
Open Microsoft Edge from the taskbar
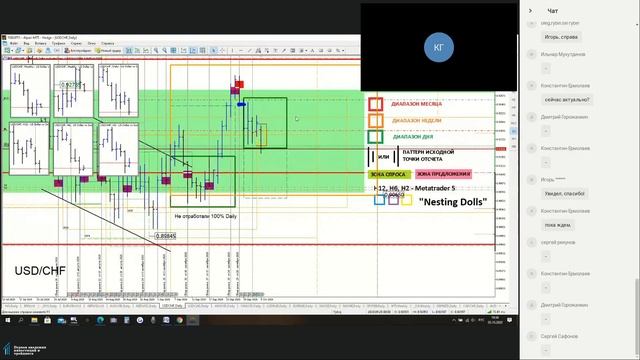click(100, 320)
